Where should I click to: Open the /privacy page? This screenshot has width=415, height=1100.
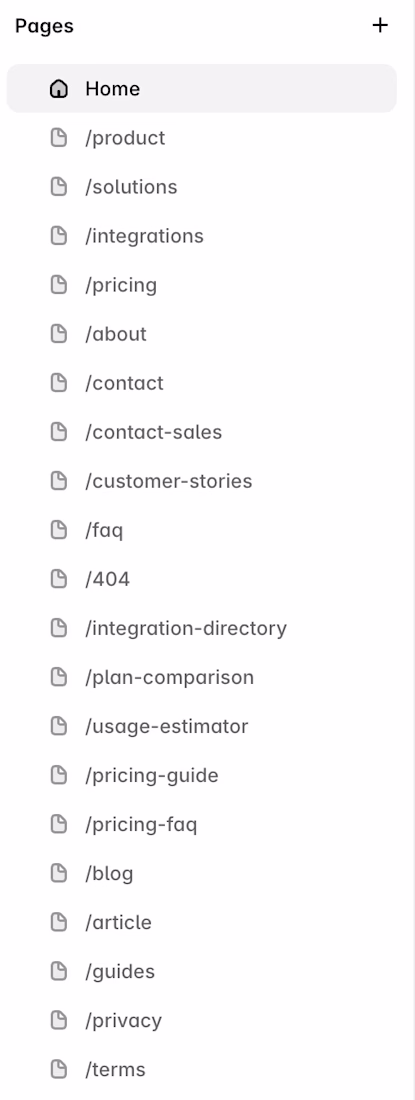(x=202, y=1021)
